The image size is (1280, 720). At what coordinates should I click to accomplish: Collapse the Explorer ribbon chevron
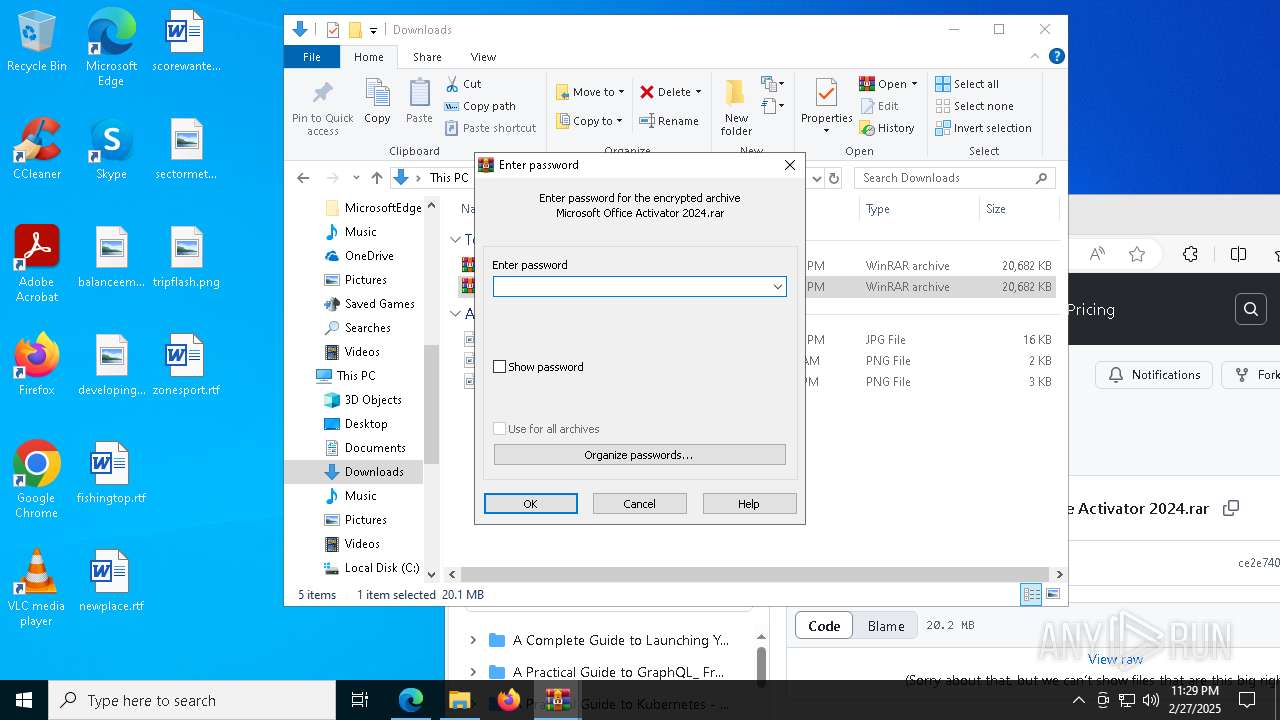(1035, 57)
